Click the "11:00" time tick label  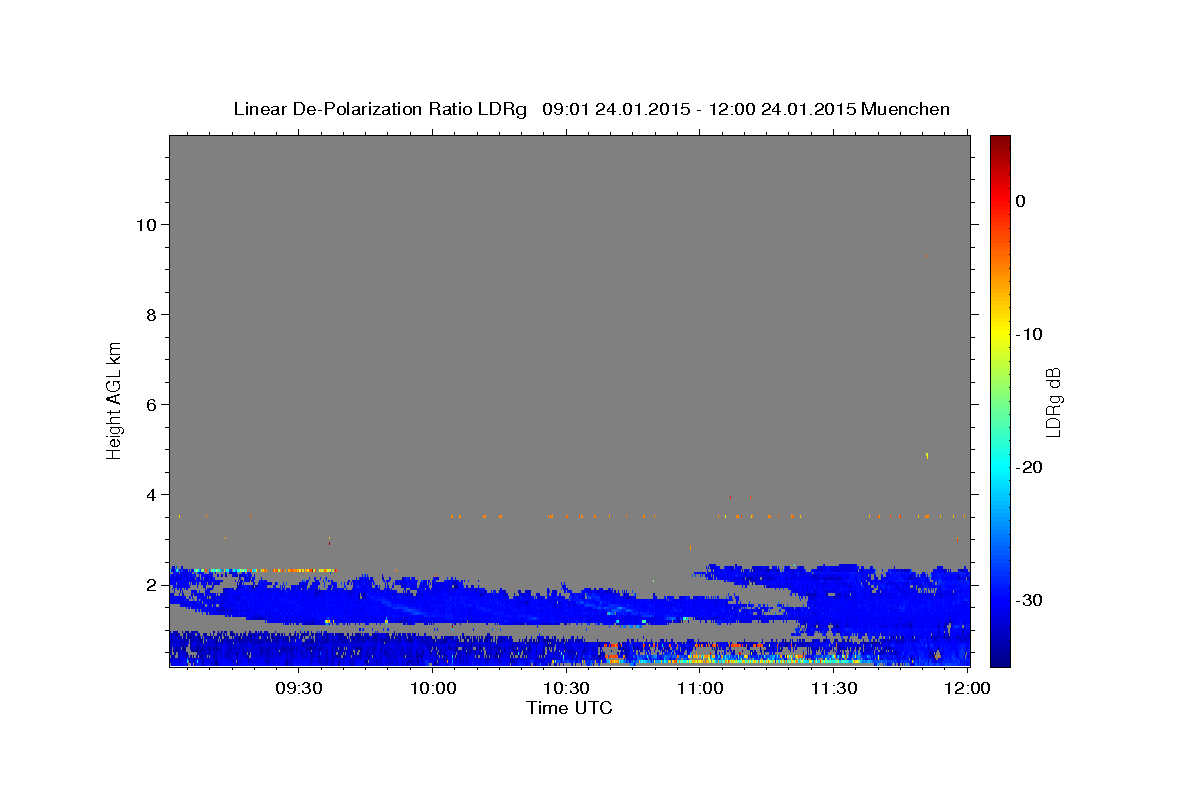click(700, 689)
